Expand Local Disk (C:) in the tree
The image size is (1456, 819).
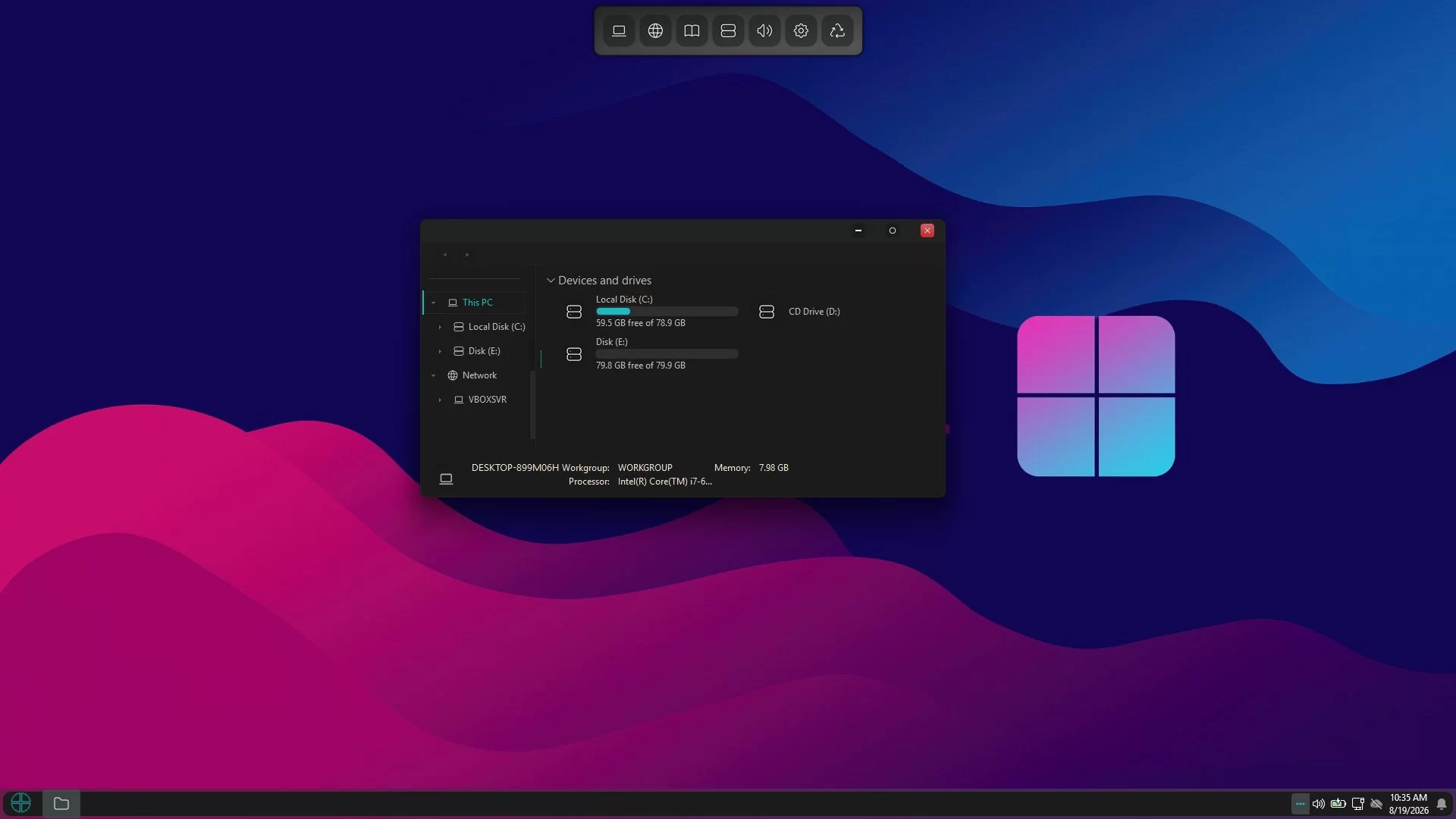point(440,327)
